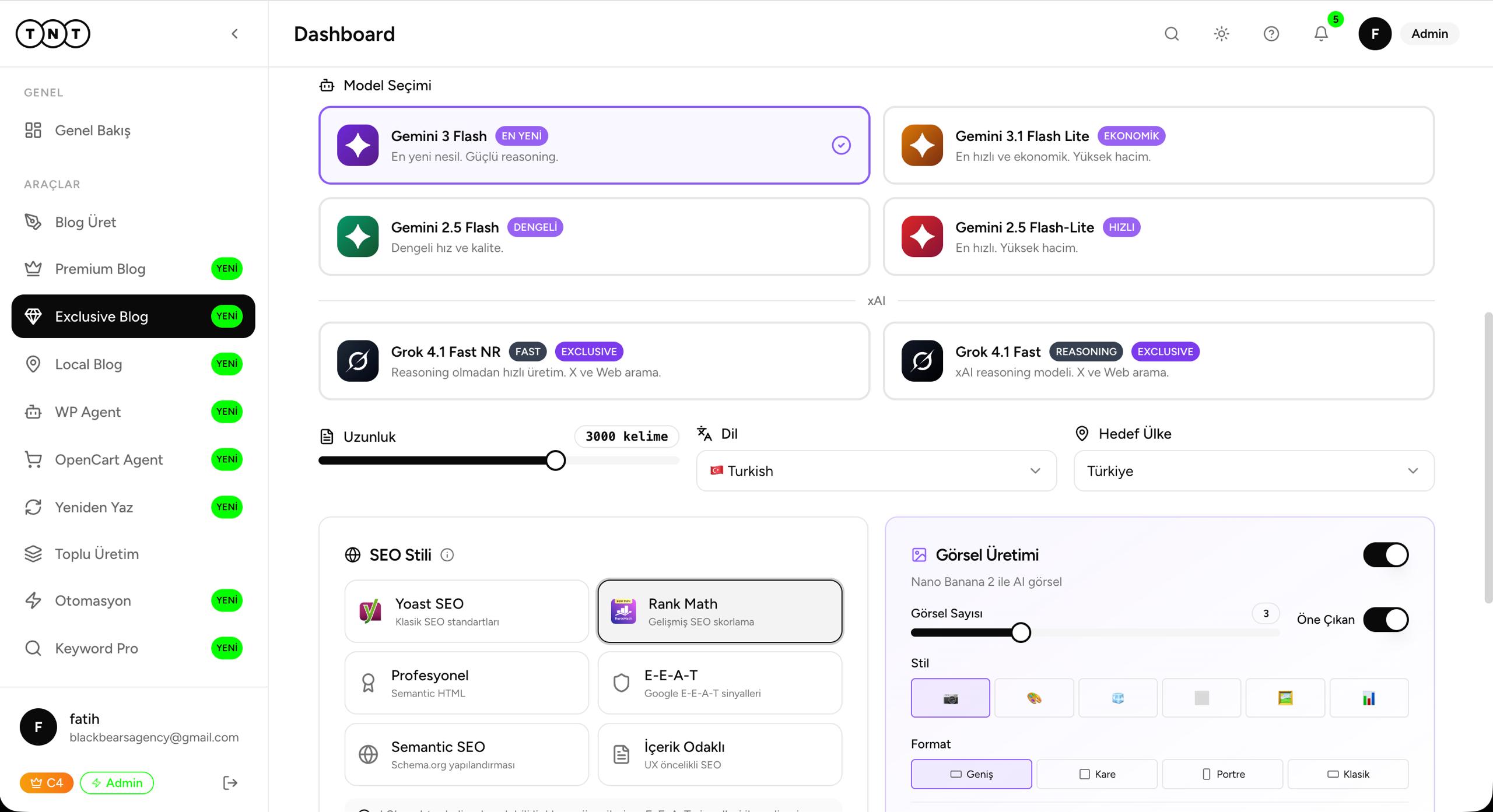This screenshot has width=1493, height=812.
Task: Select Grok 4.1 Fast NR model
Action: tap(594, 361)
